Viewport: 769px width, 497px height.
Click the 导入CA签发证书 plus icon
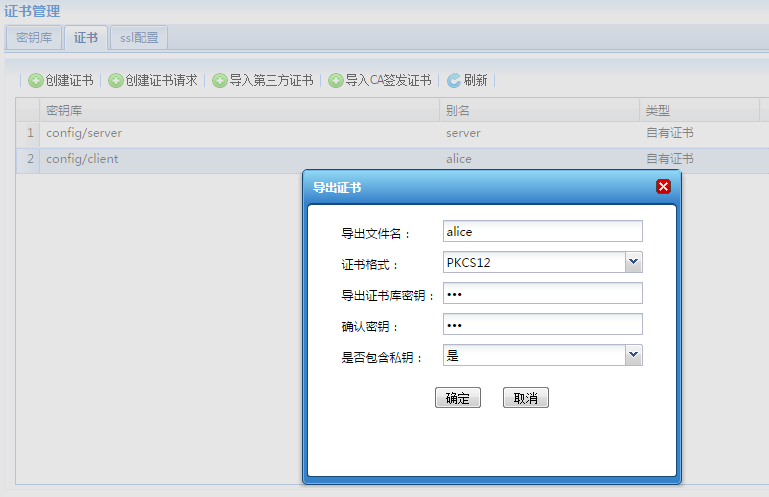(335, 80)
